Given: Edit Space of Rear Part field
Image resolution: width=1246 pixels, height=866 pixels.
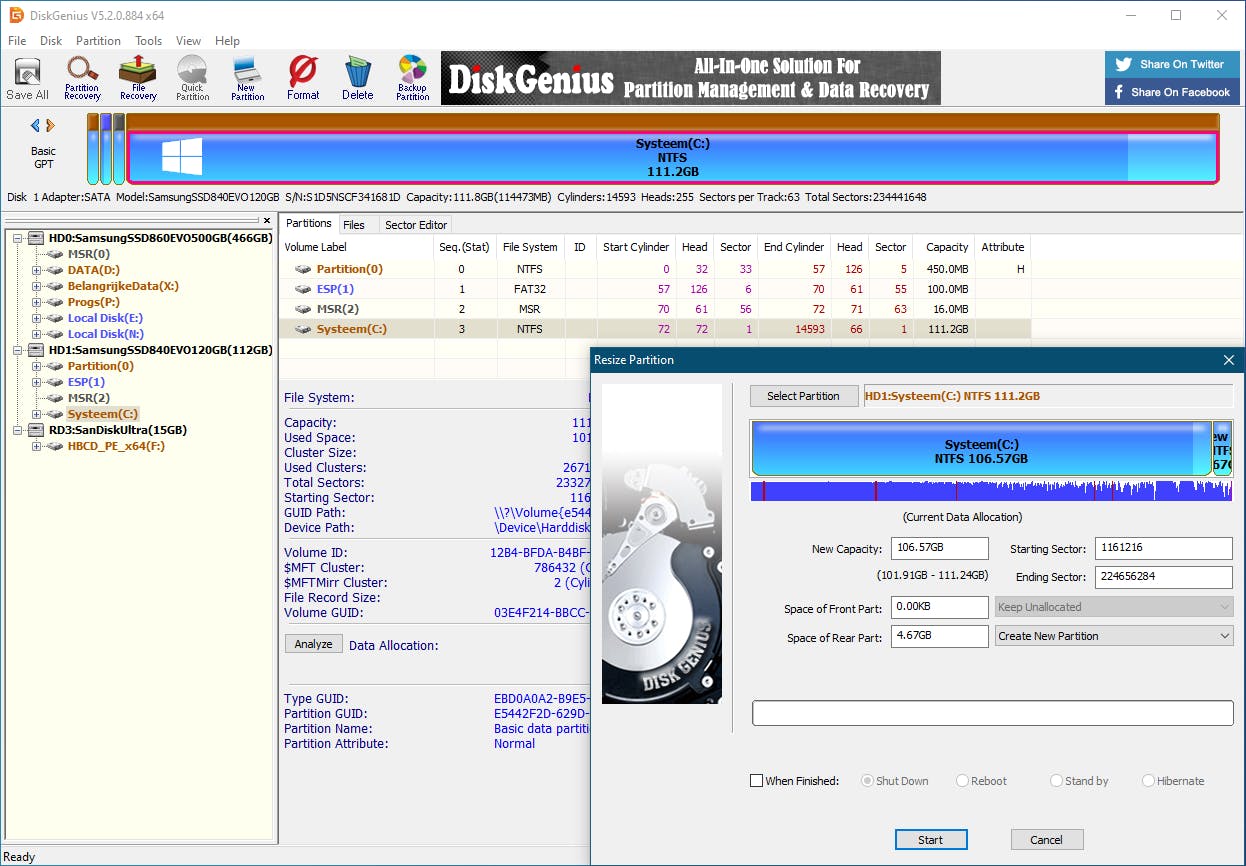Looking at the screenshot, I should [939, 636].
